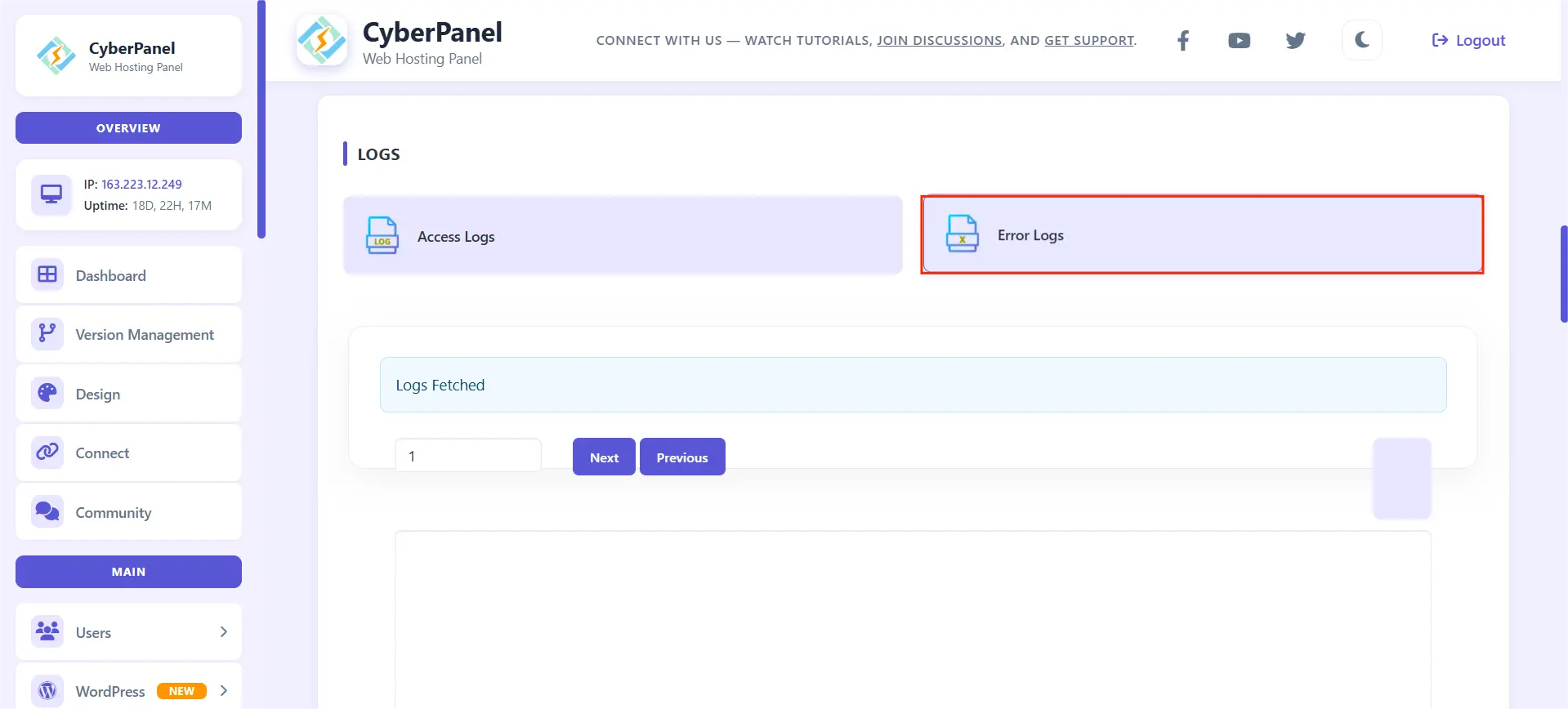Open the server IP 163.223.12.249 link
The width and height of the screenshot is (1568, 709).
(141, 184)
